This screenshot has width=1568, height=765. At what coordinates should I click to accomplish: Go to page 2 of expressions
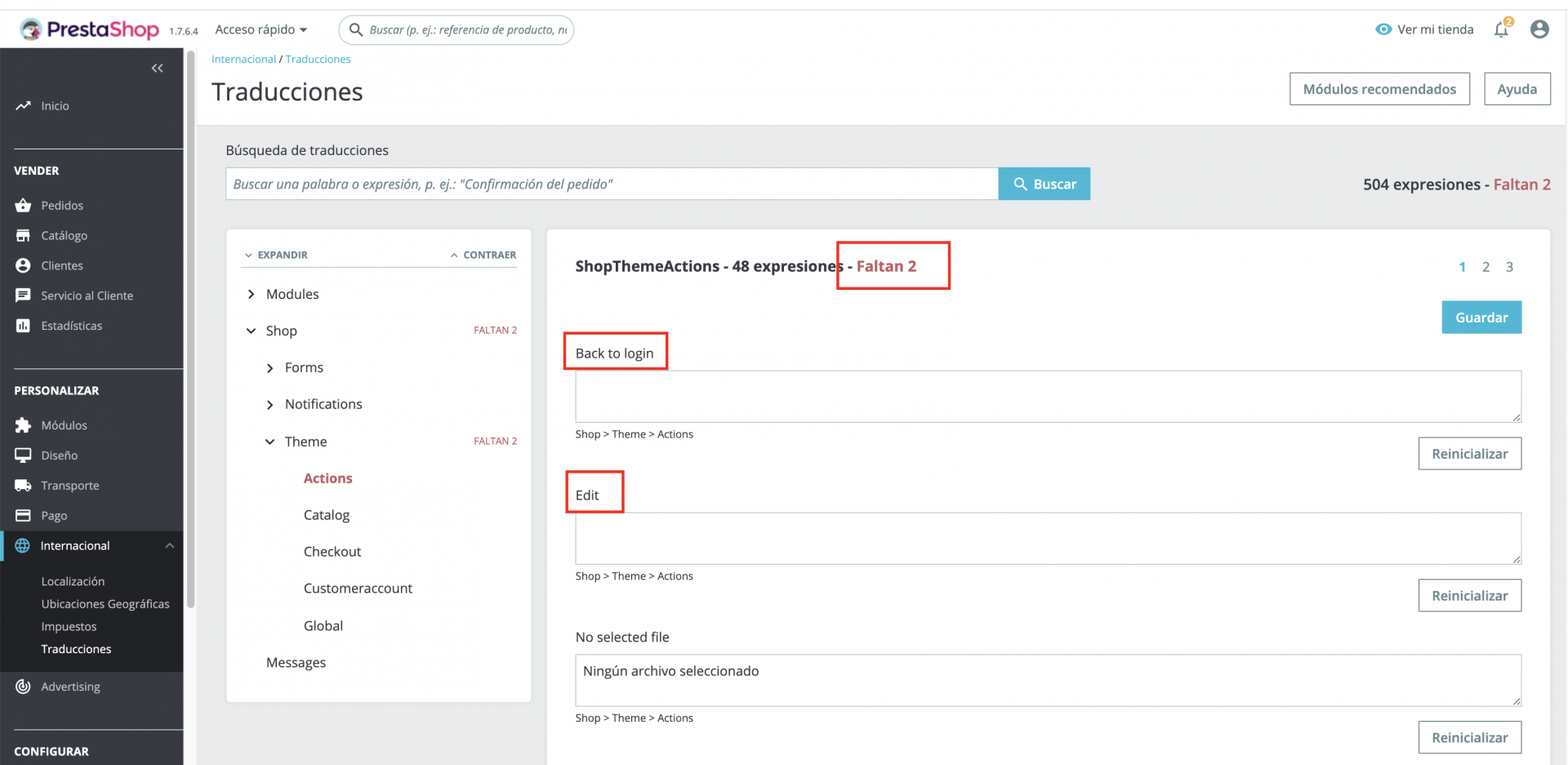1486,267
